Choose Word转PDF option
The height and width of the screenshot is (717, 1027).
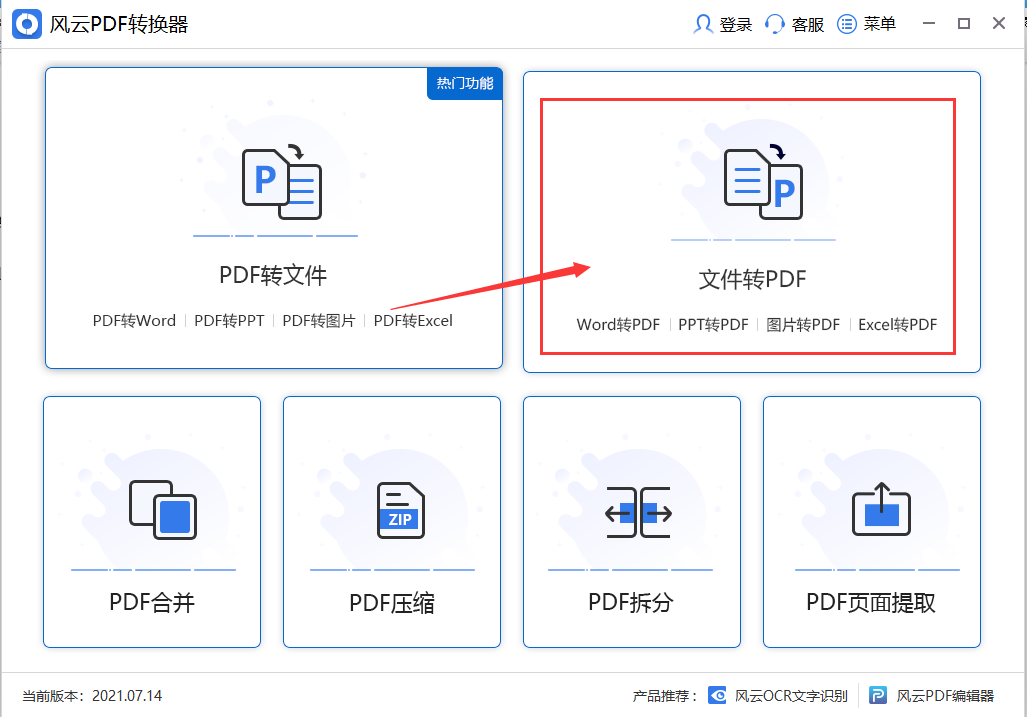point(618,325)
